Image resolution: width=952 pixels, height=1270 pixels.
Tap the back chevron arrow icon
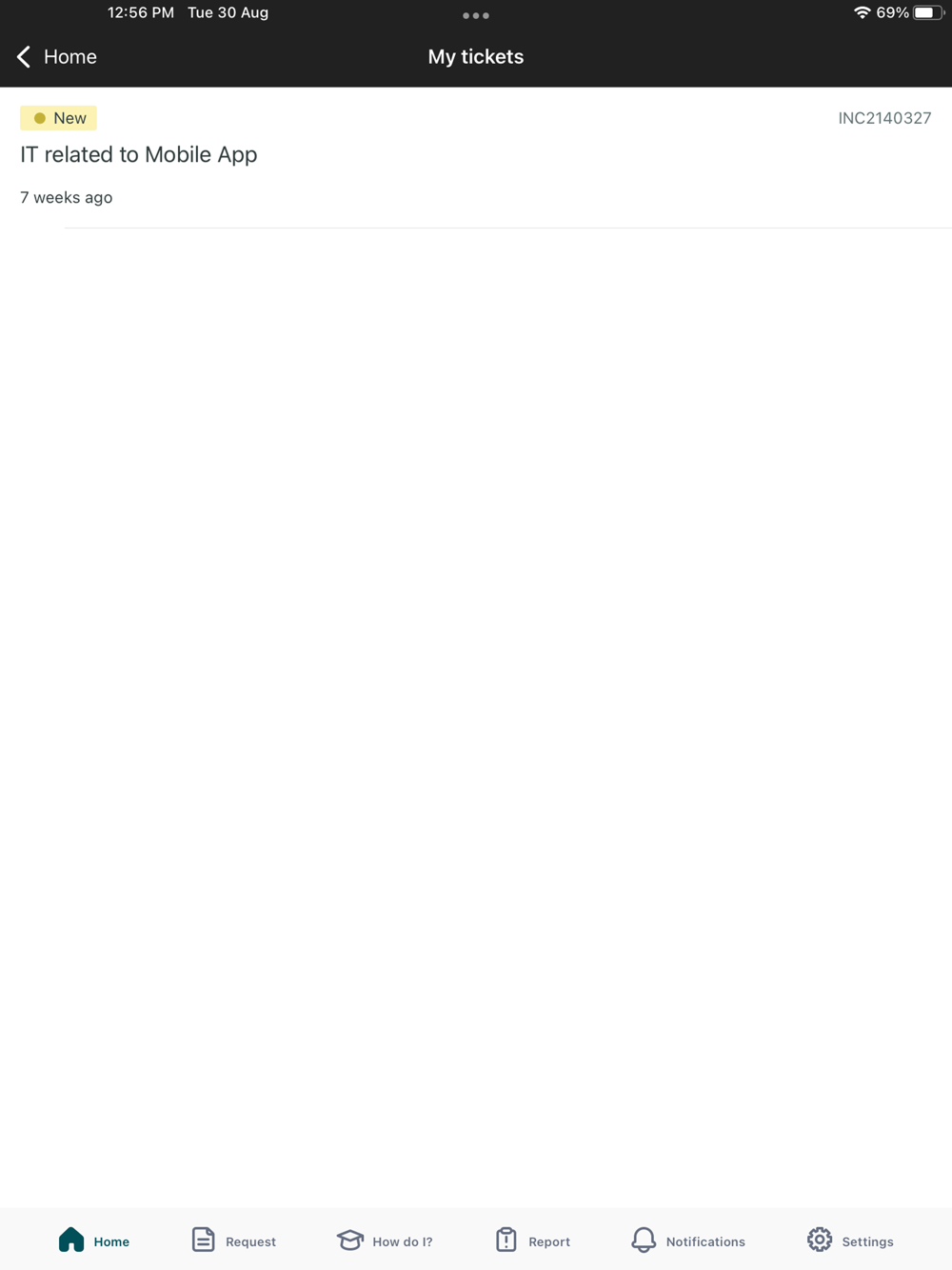24,57
